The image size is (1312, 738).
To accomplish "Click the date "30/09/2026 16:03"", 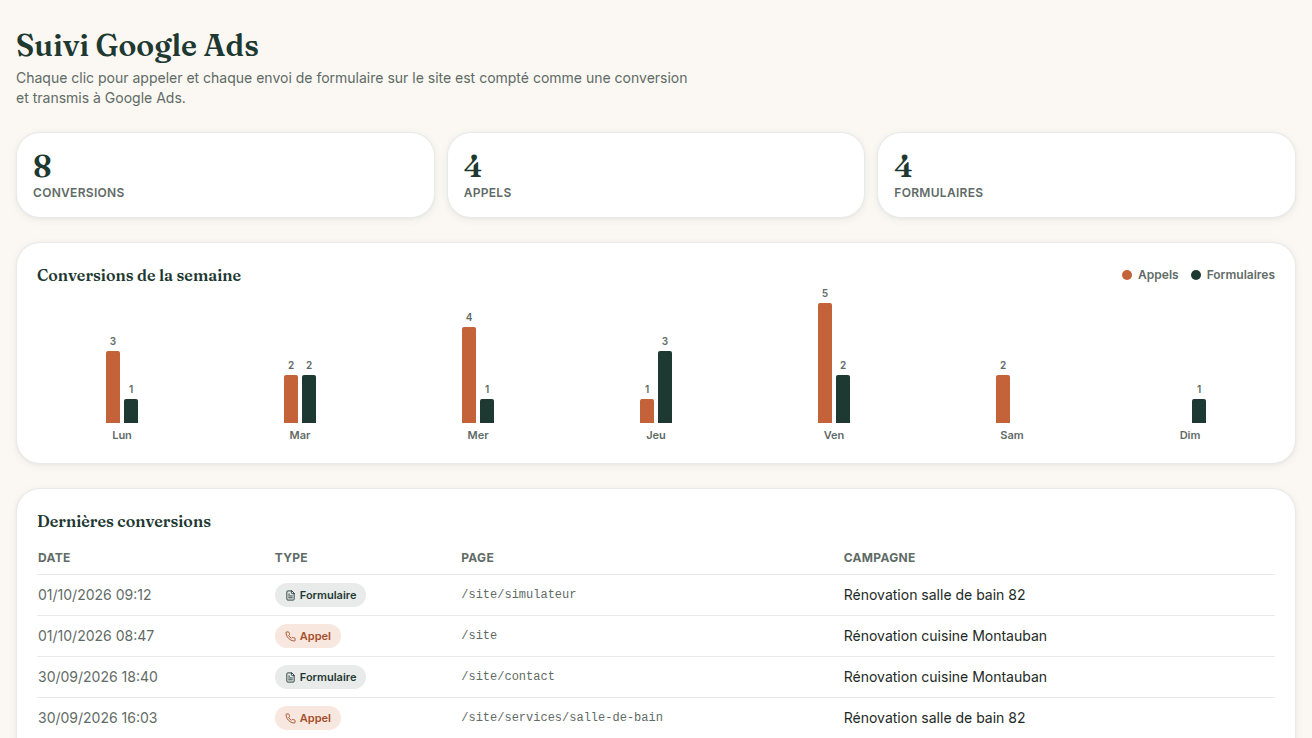I will (x=98, y=718).
